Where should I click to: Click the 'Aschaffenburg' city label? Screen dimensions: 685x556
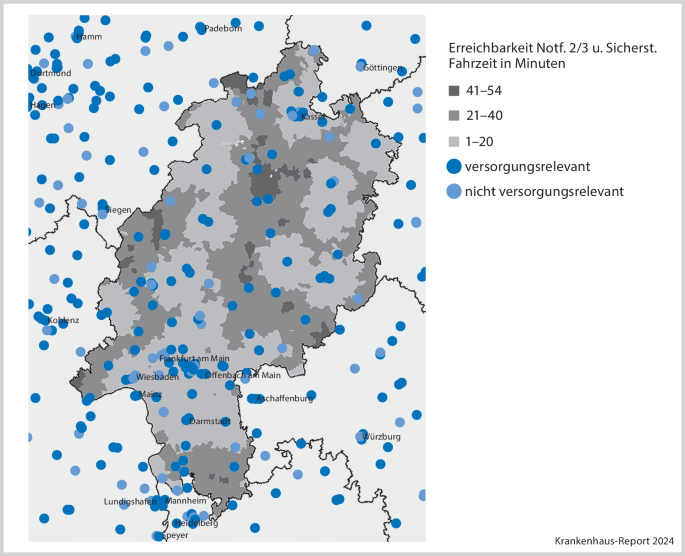point(284,399)
